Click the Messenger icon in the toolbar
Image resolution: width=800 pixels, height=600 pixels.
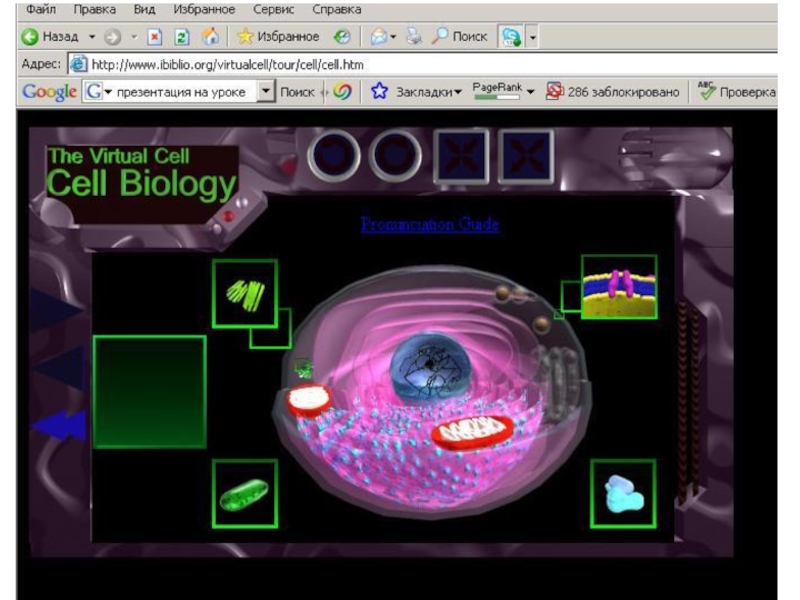(x=511, y=37)
